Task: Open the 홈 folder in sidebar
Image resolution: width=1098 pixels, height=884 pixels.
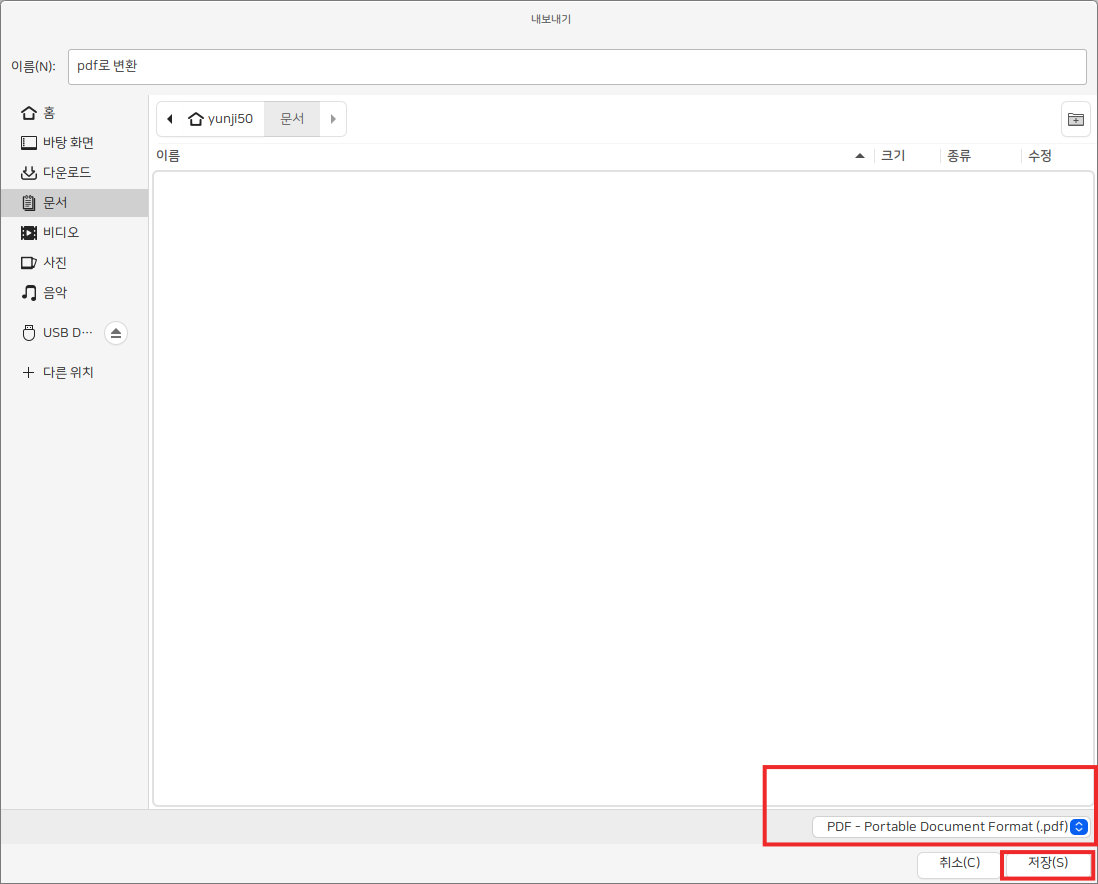Action: [x=48, y=113]
